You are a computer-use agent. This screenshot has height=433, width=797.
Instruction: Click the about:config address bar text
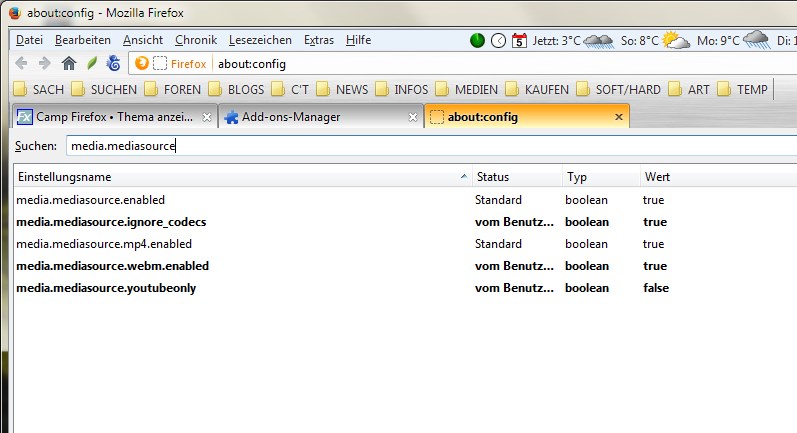point(252,64)
